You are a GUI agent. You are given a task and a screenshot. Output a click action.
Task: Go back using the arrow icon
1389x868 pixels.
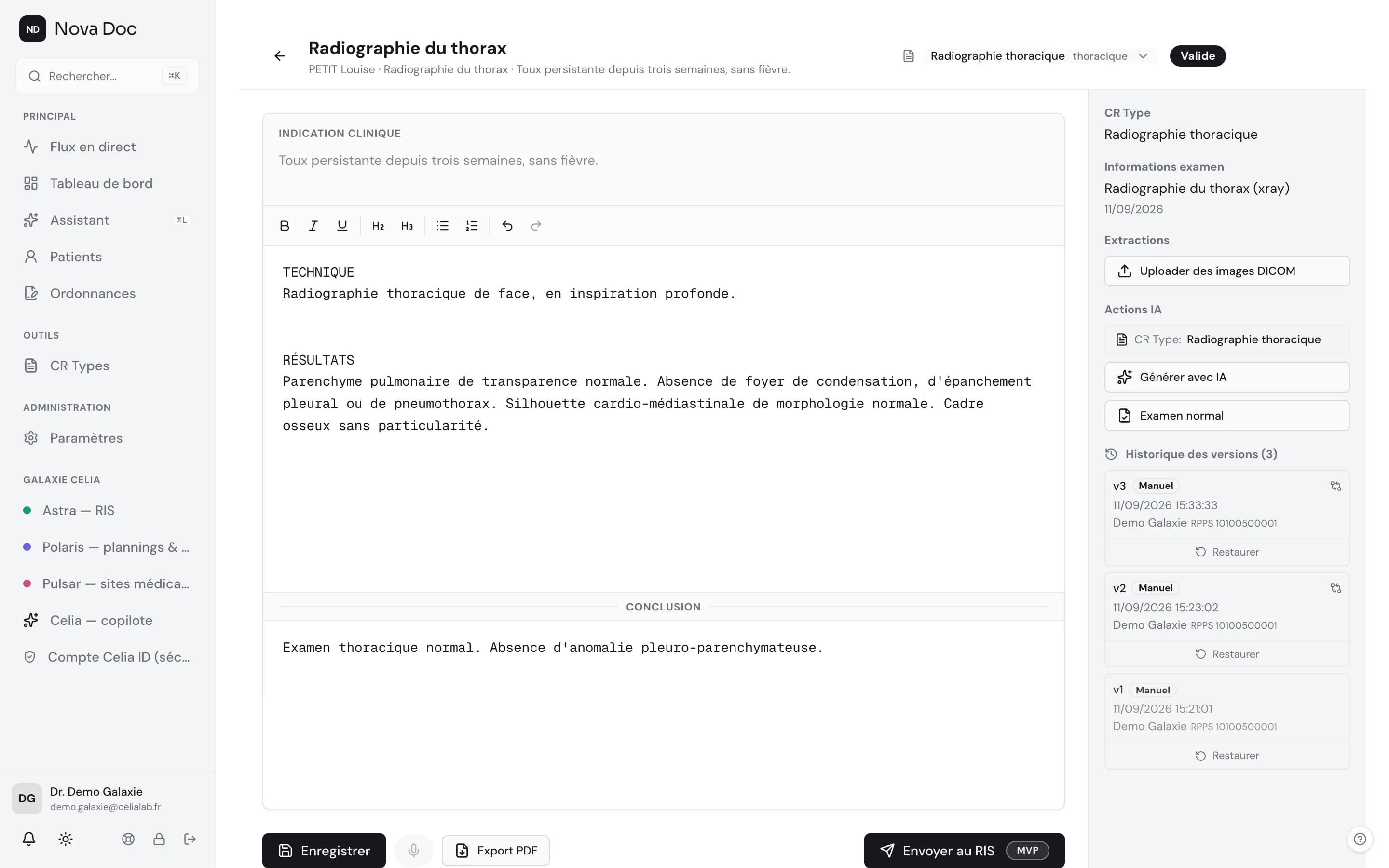(x=280, y=55)
